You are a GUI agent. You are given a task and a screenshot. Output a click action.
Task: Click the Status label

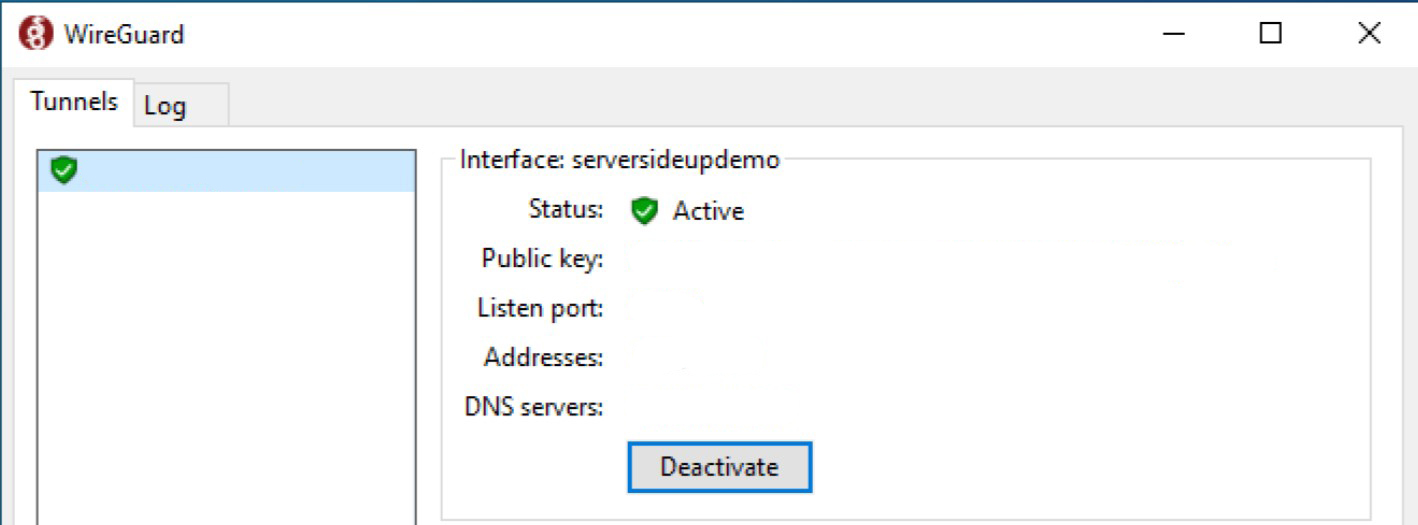(566, 210)
